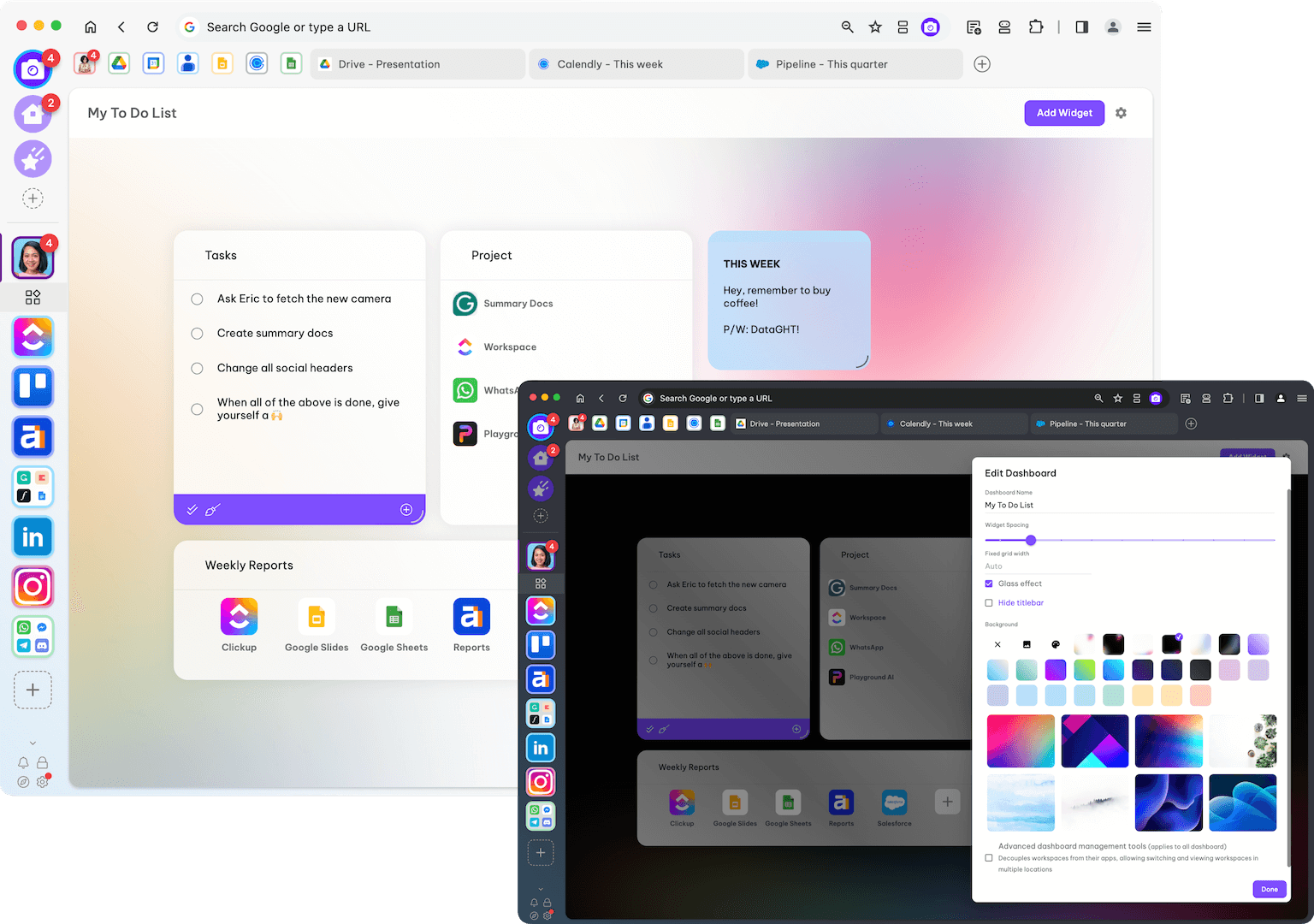Click the bookmark star in the light window's address bar
This screenshot has width=1314, height=924.
875,27
